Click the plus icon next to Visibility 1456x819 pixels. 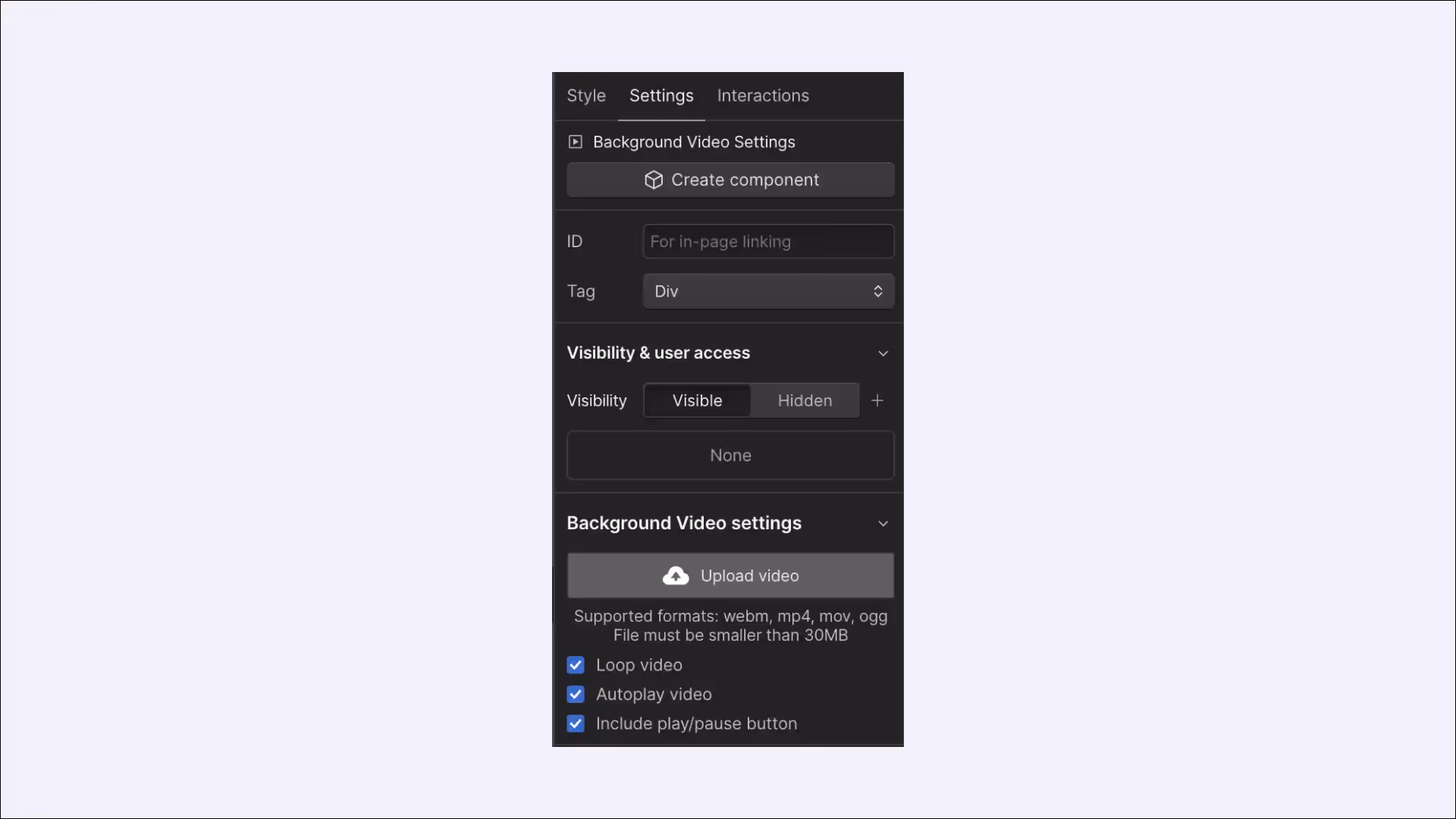coord(877,400)
